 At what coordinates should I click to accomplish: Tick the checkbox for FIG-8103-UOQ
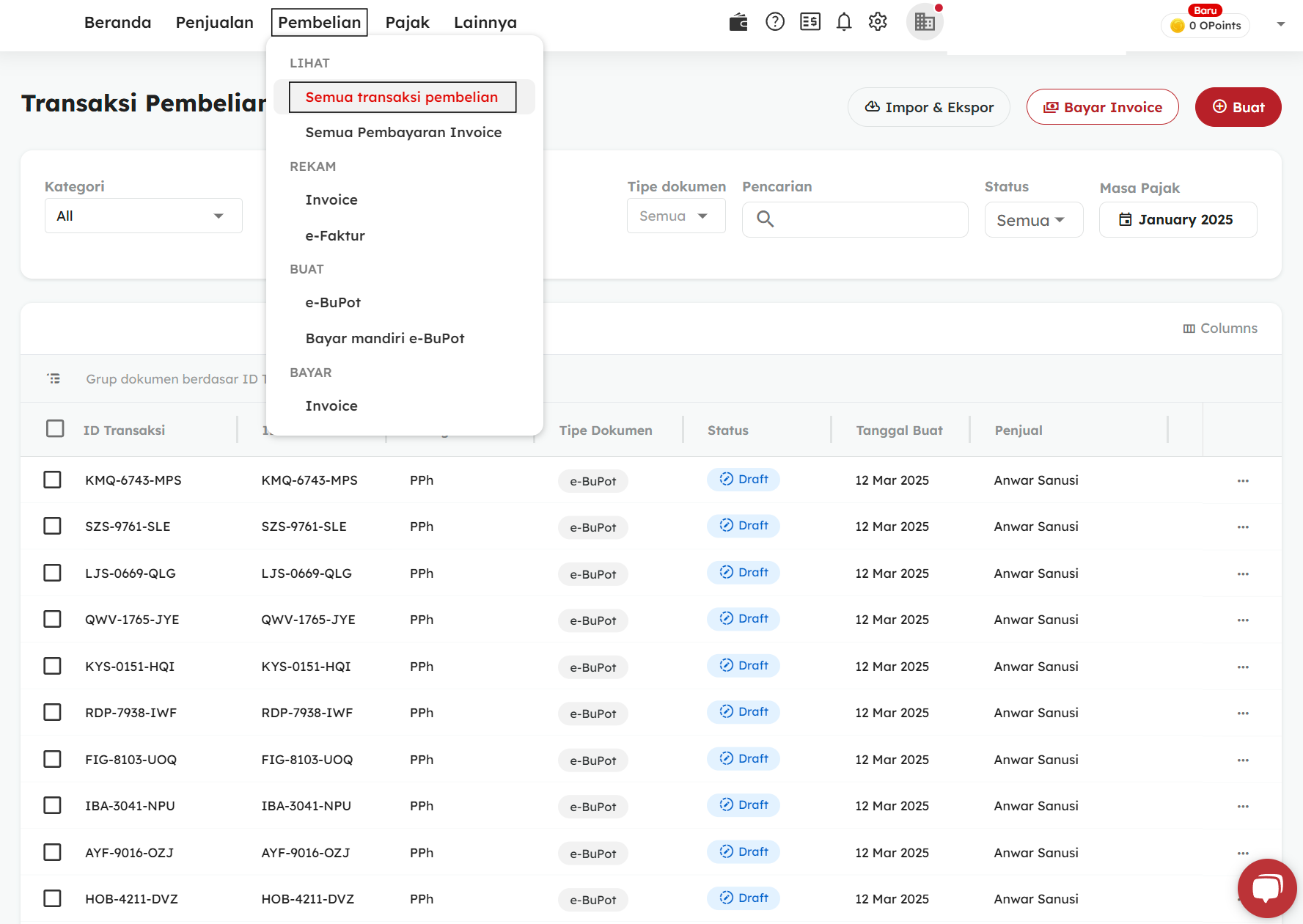(52, 759)
